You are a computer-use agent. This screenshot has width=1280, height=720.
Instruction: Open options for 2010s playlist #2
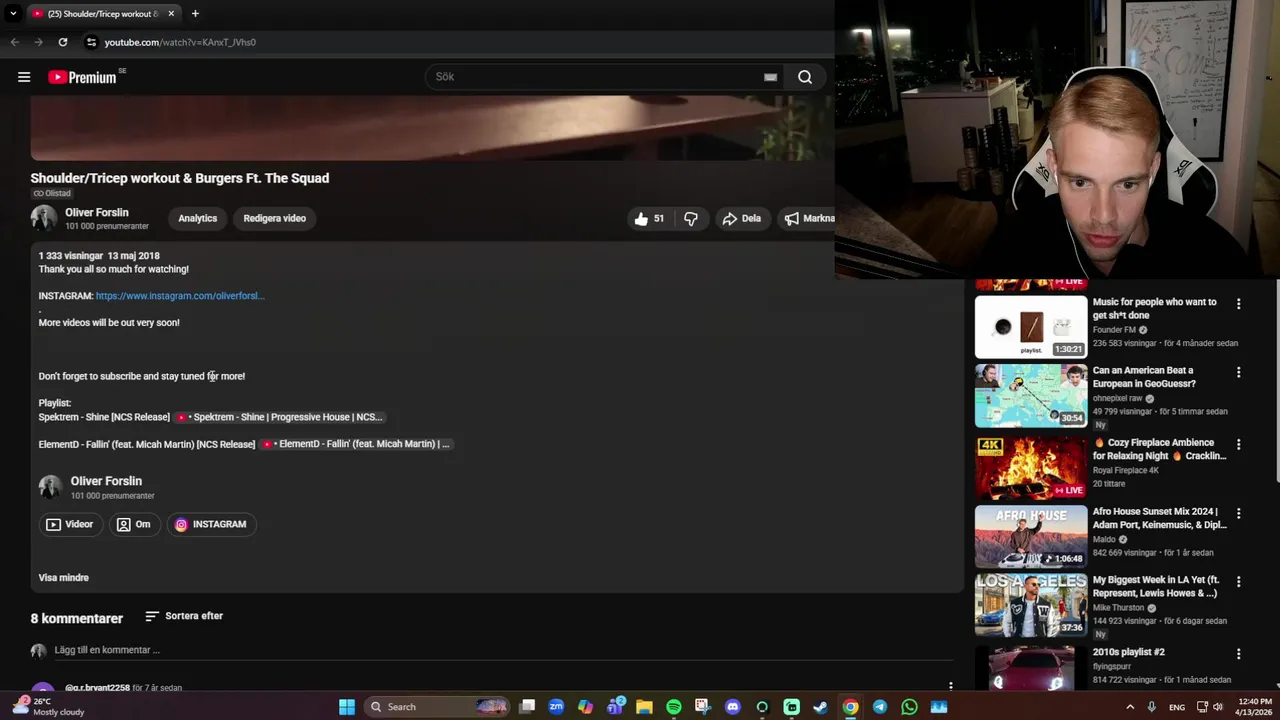tap(1238, 654)
